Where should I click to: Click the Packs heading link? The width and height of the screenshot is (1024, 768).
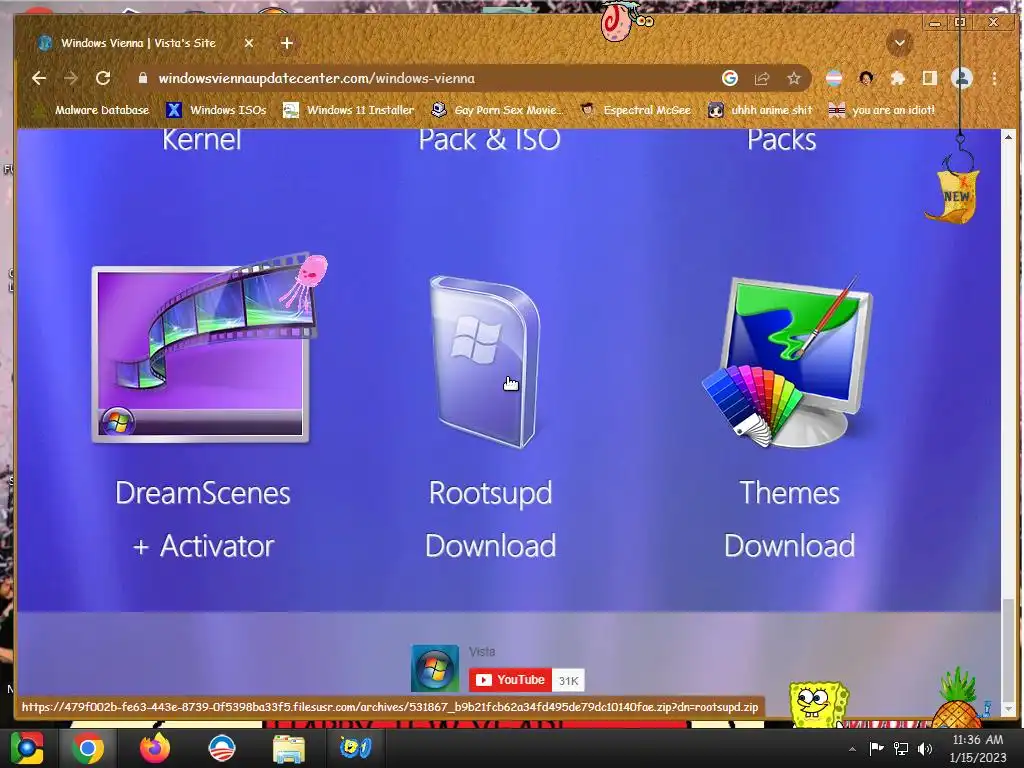(782, 140)
